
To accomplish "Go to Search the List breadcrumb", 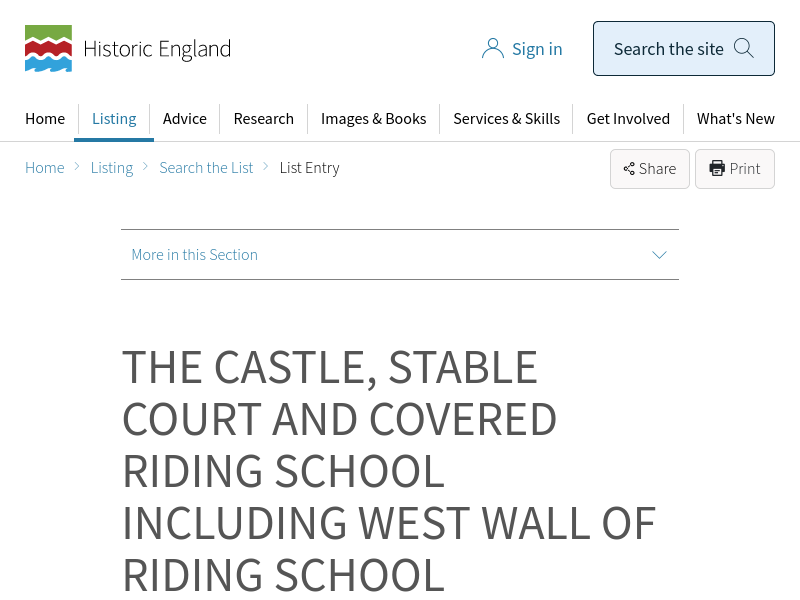I will tap(206, 168).
